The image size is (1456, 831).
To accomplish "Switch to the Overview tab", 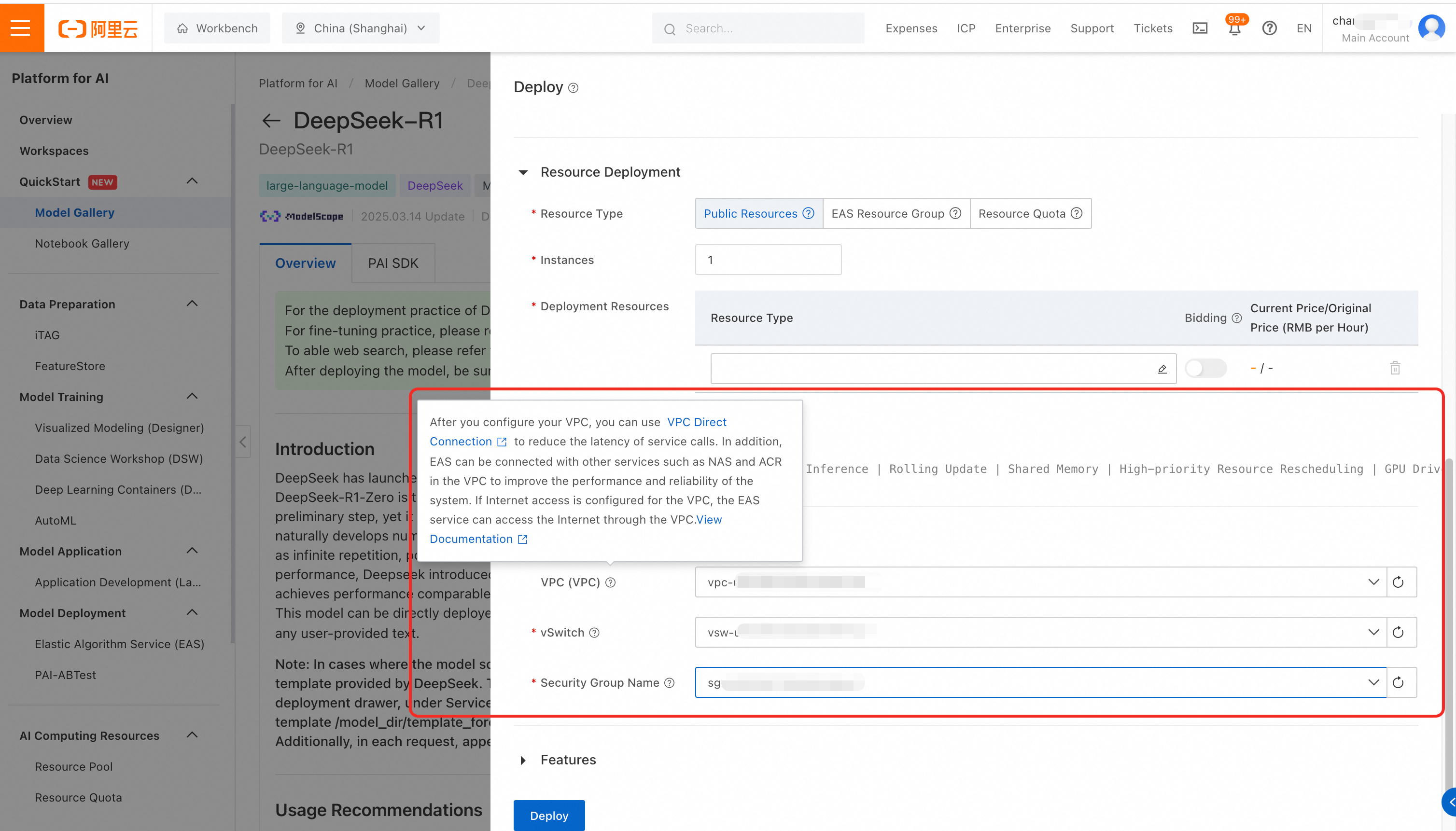I will (306, 263).
